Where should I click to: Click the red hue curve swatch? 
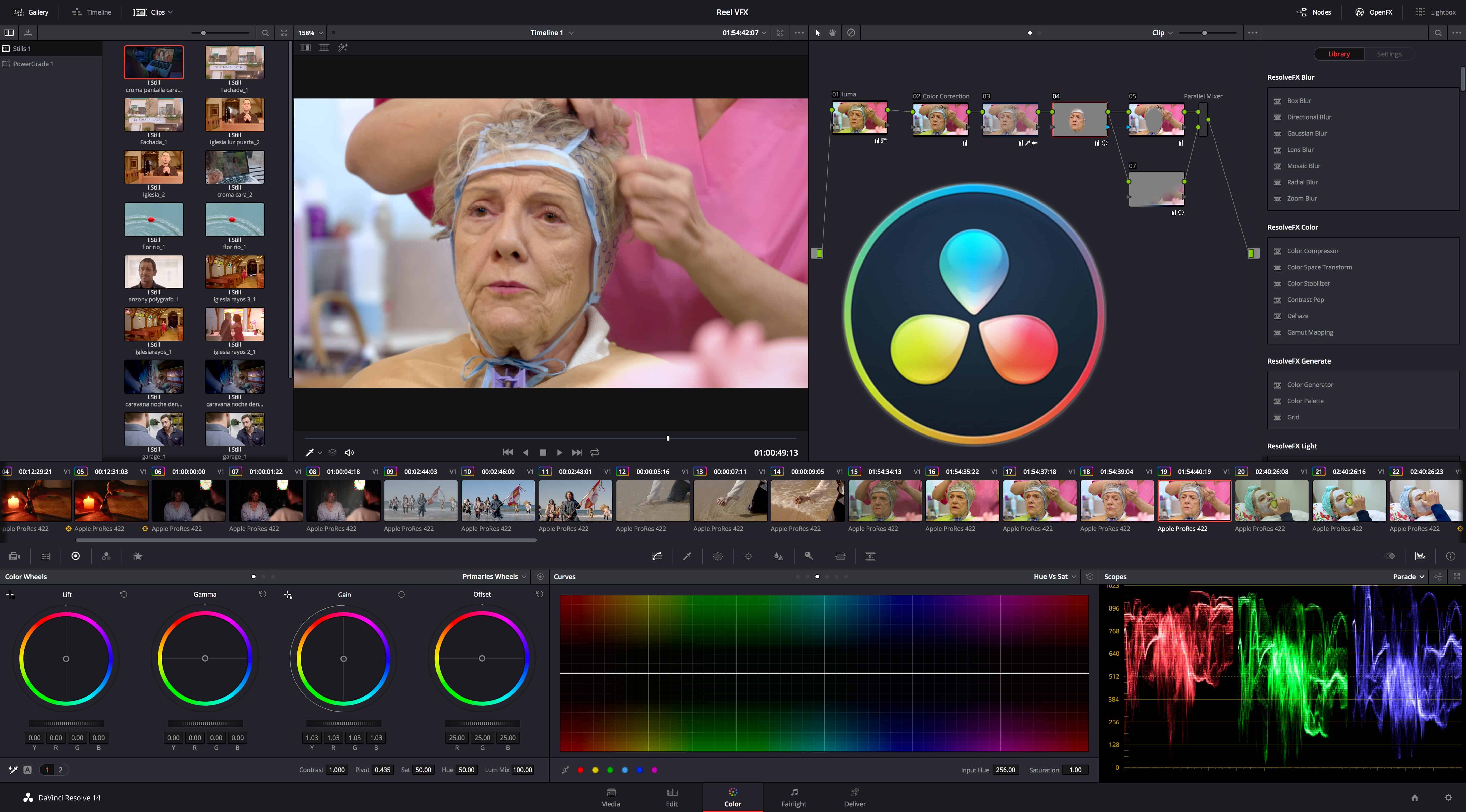tap(581, 770)
